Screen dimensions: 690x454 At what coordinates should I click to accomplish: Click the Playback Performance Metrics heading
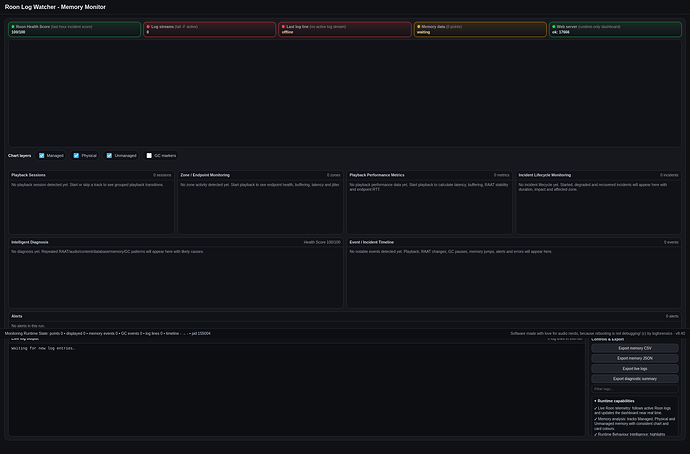tap(377, 175)
